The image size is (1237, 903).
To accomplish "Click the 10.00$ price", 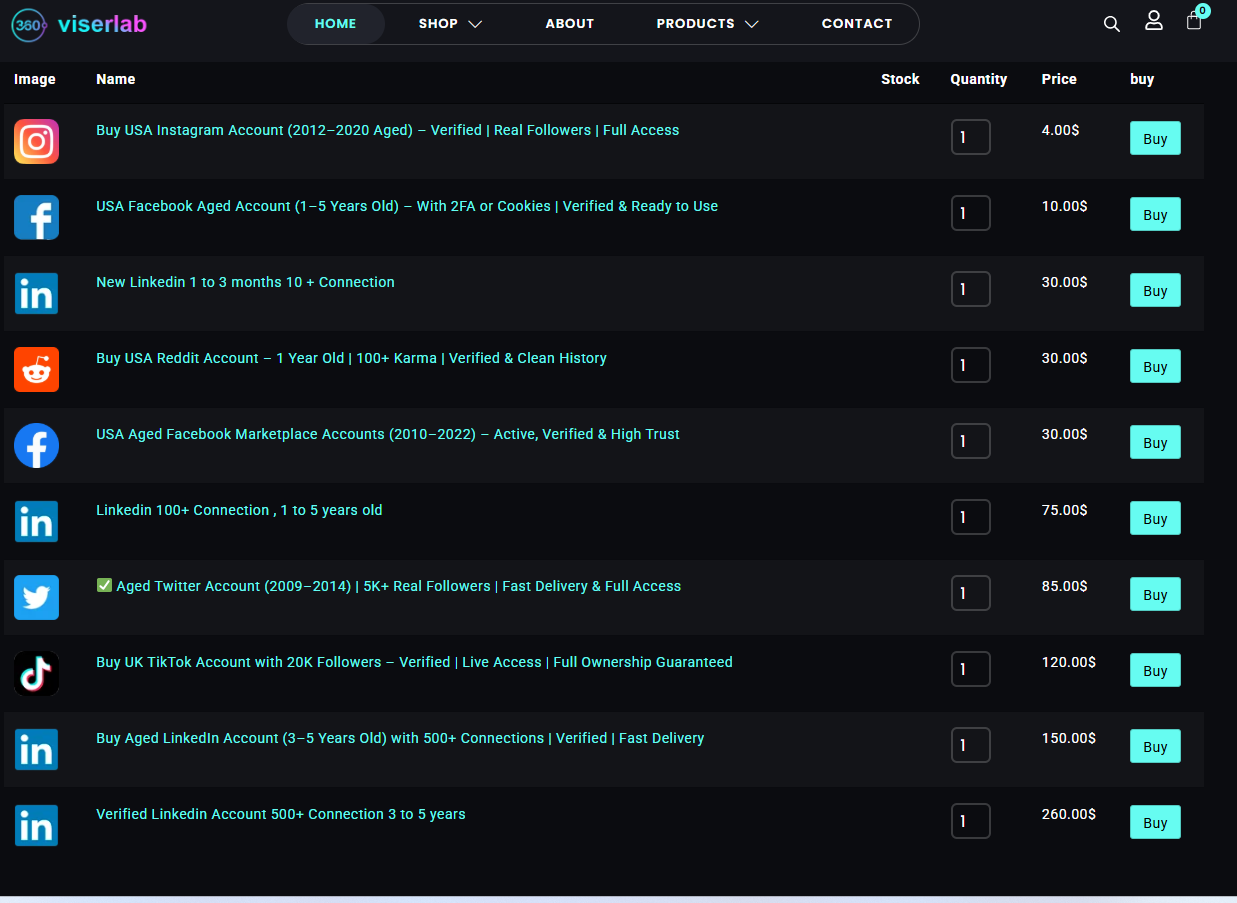I will click(1064, 206).
